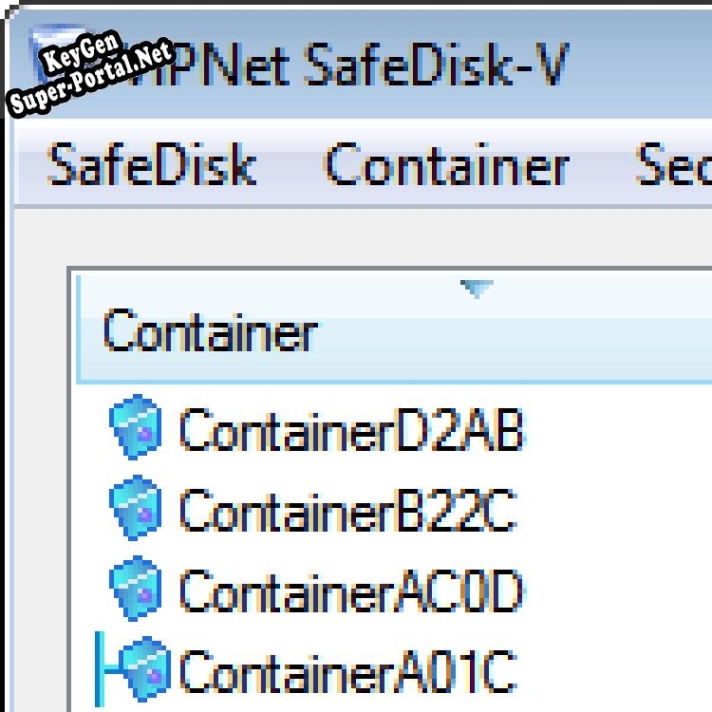Click blank menu bar space between Container and Sec
Screen dimensions: 712x712
[x=602, y=166]
